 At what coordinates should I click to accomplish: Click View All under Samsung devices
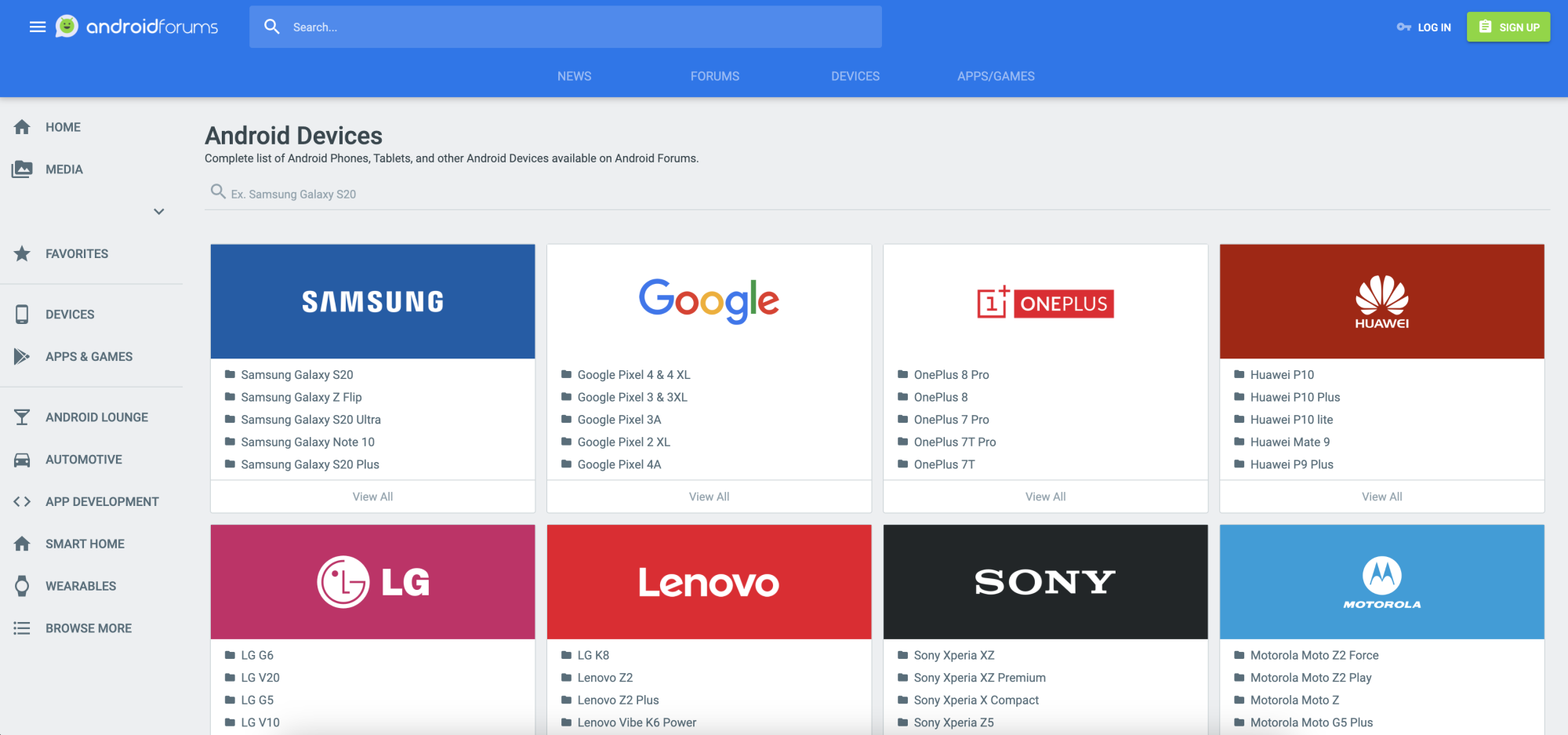373,497
